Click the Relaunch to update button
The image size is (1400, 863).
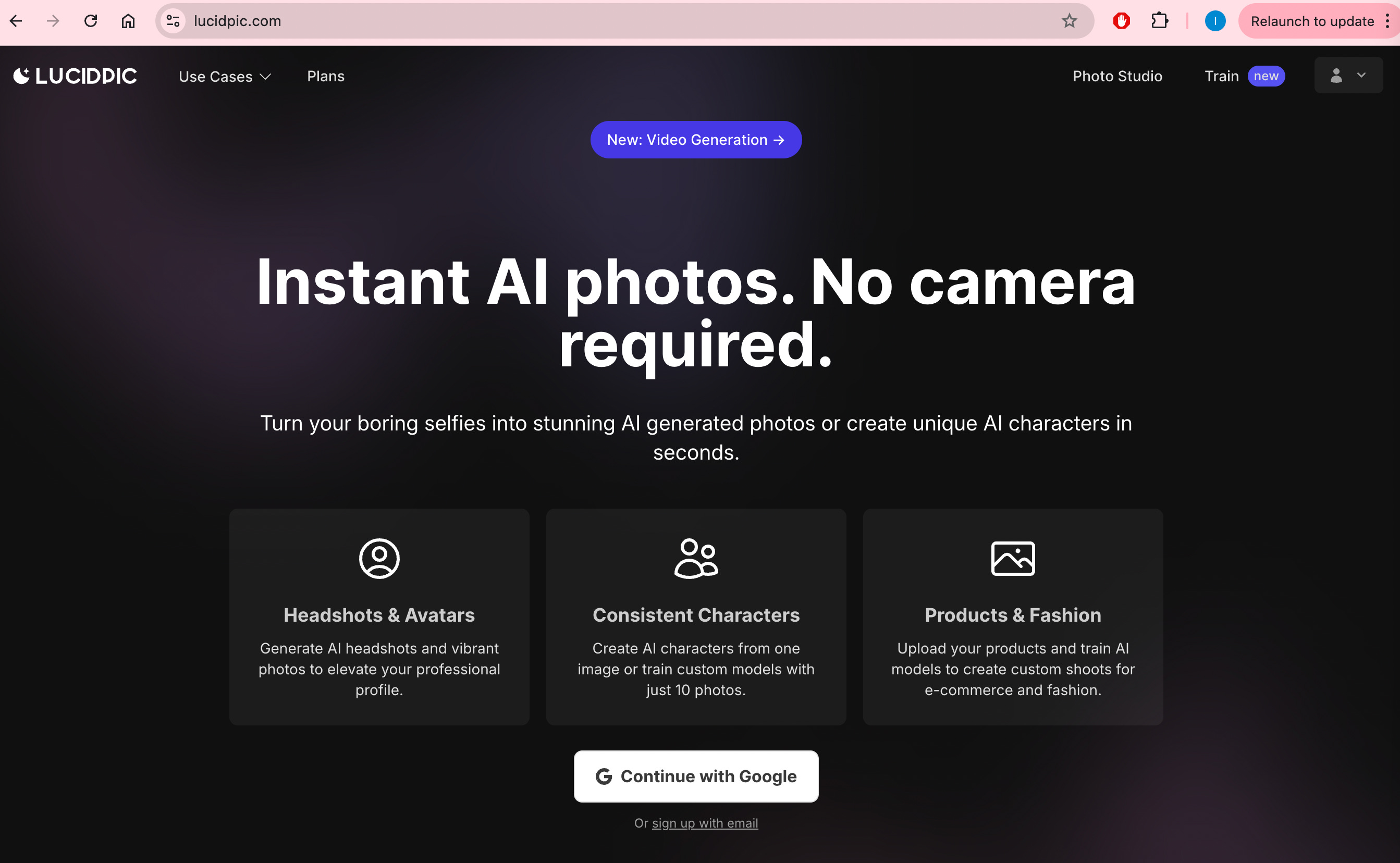pos(1311,21)
